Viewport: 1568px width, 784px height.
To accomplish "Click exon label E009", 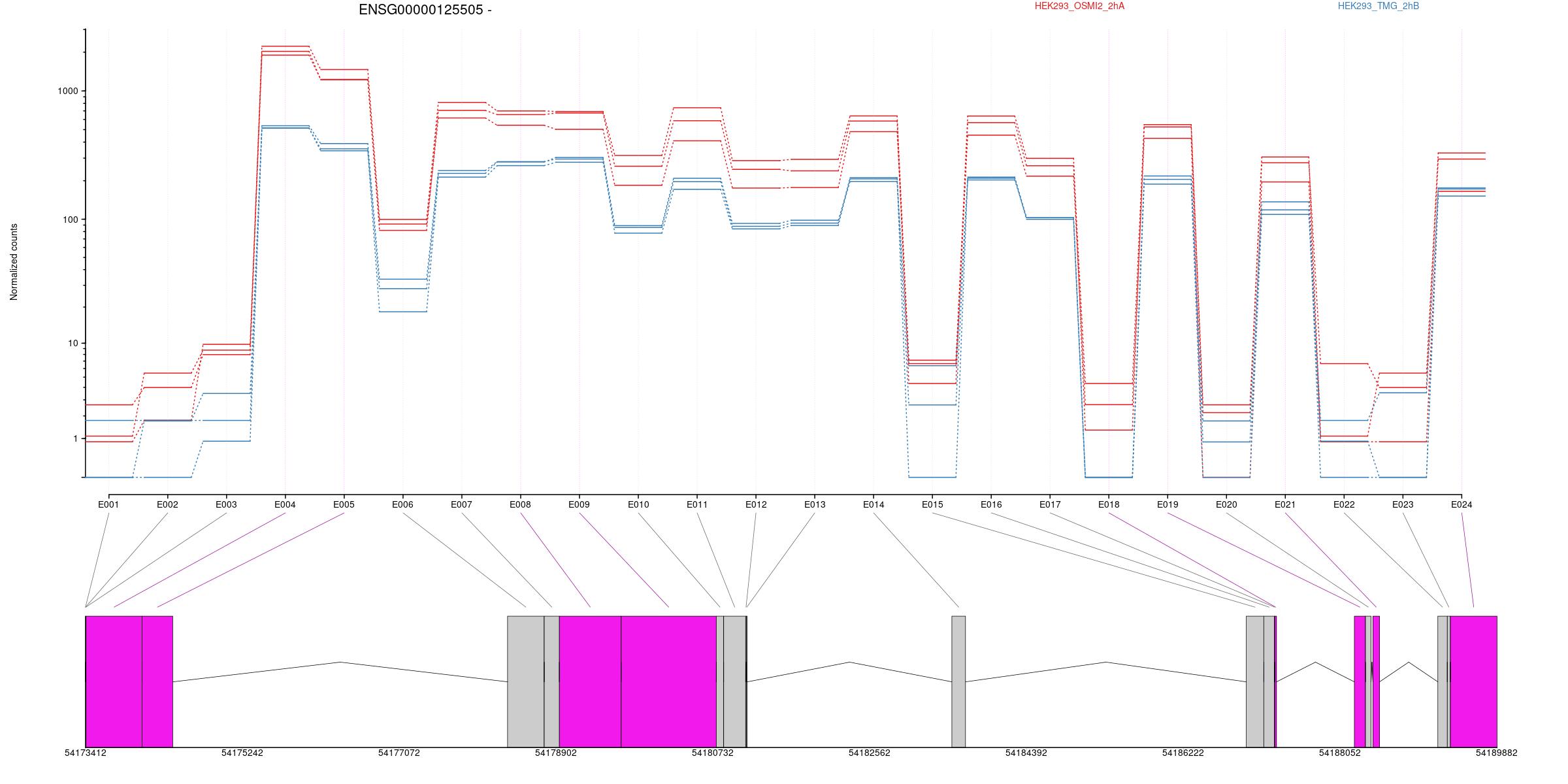I will point(579,504).
